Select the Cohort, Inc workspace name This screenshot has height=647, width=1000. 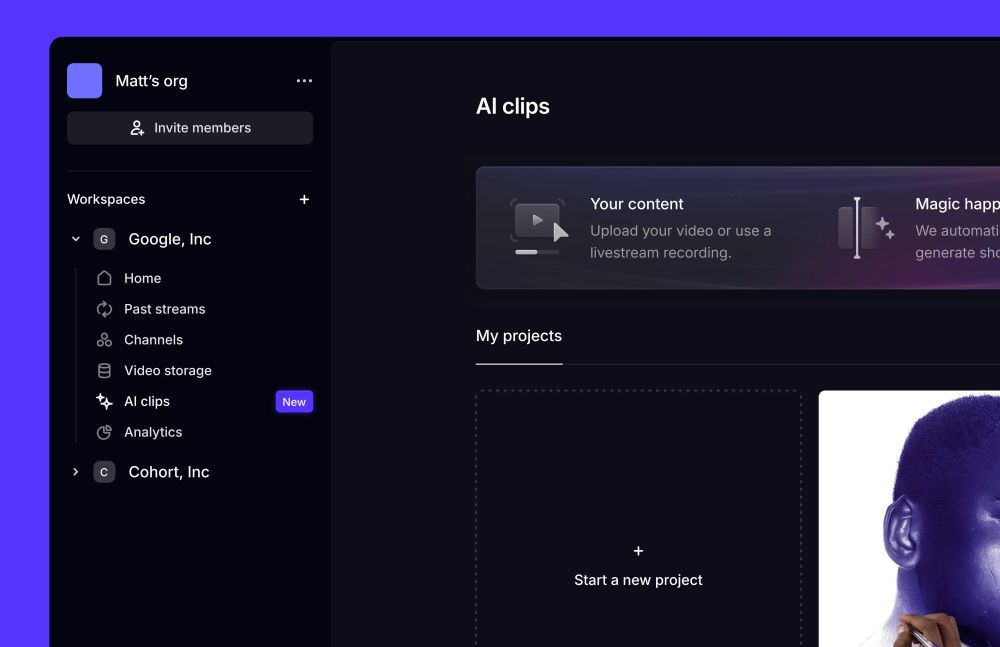(169, 472)
